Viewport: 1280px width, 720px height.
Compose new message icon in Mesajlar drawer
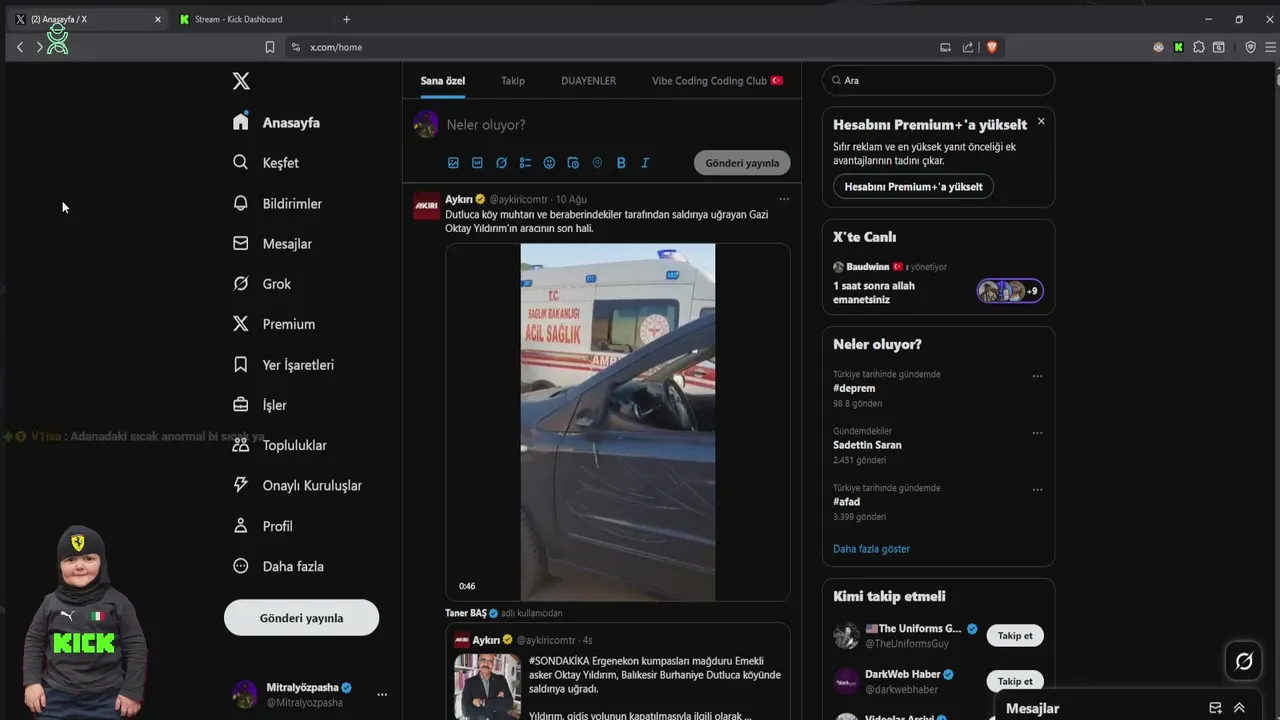point(1215,708)
